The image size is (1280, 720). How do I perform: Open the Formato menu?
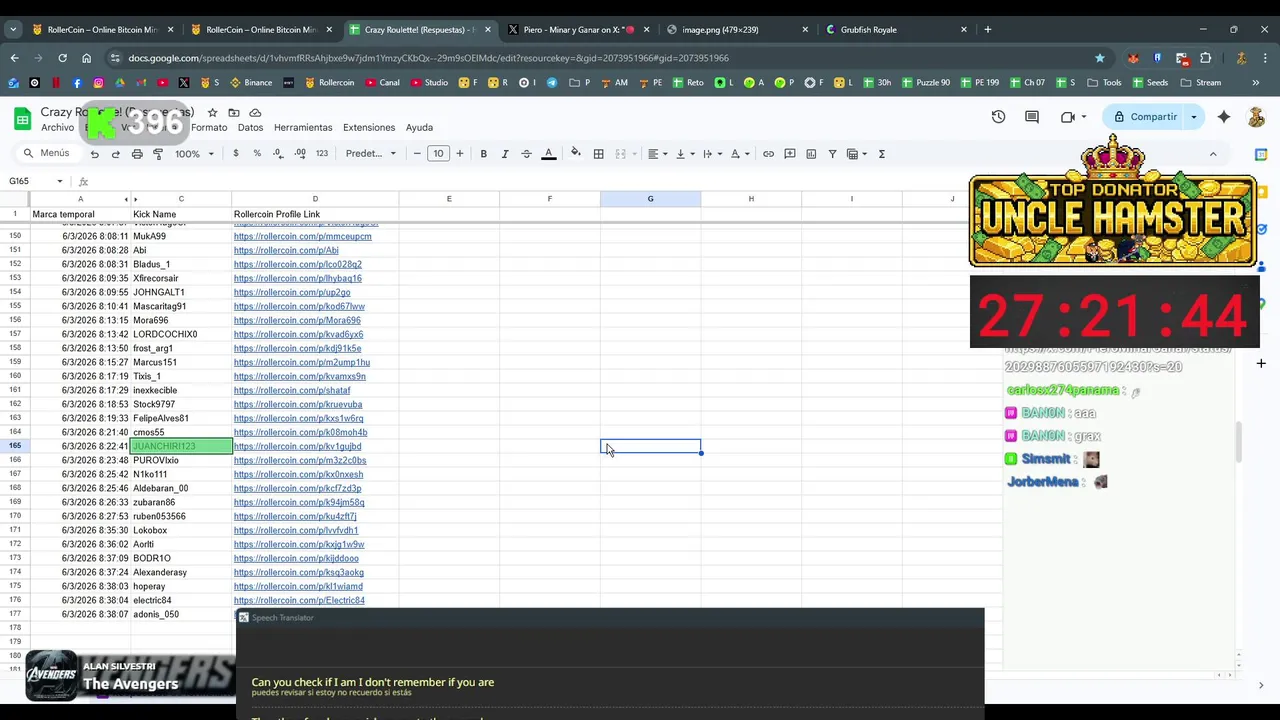(209, 128)
